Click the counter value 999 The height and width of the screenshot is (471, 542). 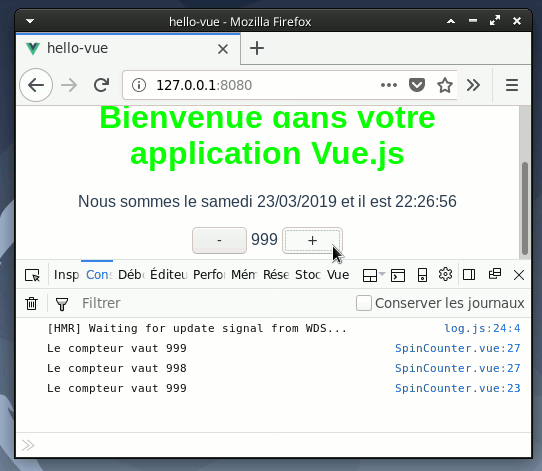pos(264,239)
